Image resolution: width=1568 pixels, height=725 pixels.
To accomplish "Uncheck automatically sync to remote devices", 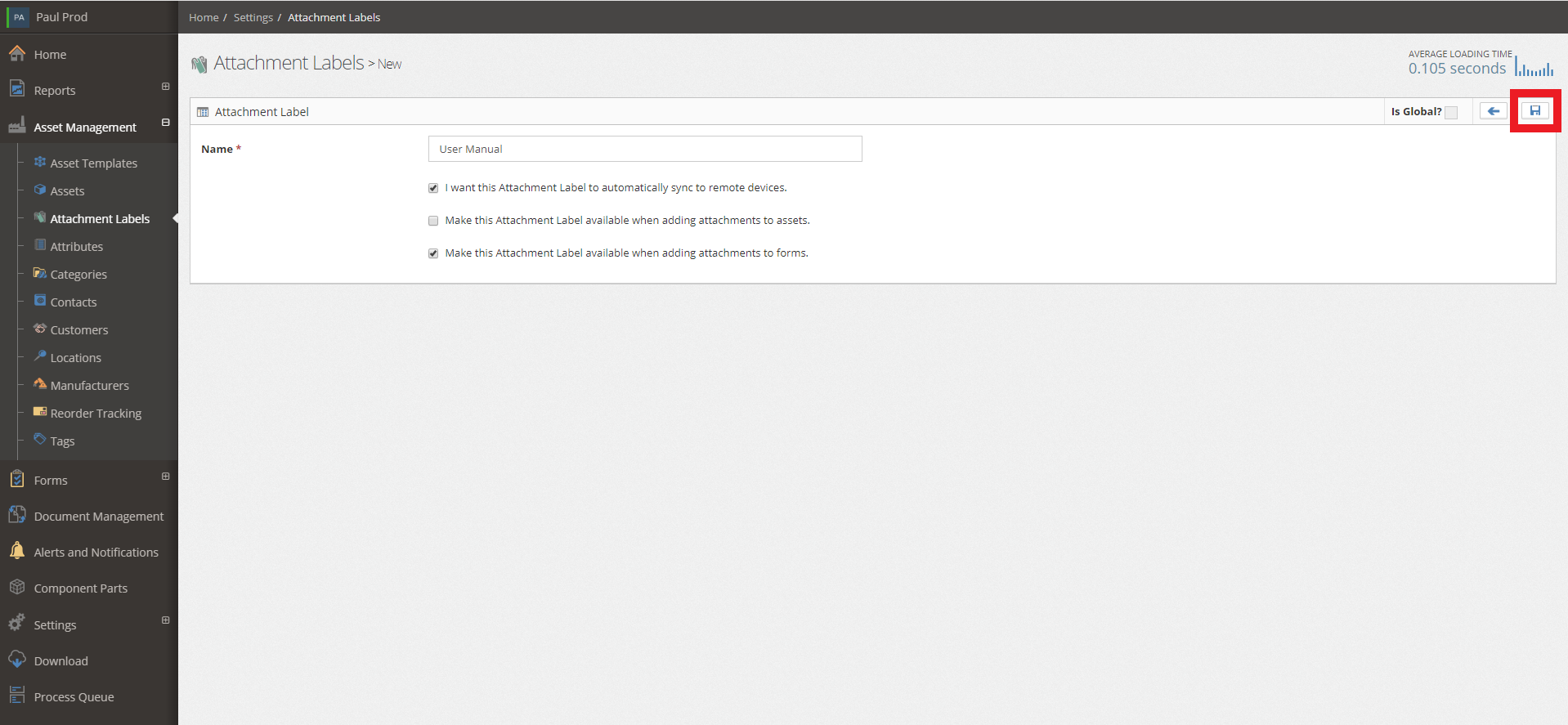I will 433,188.
